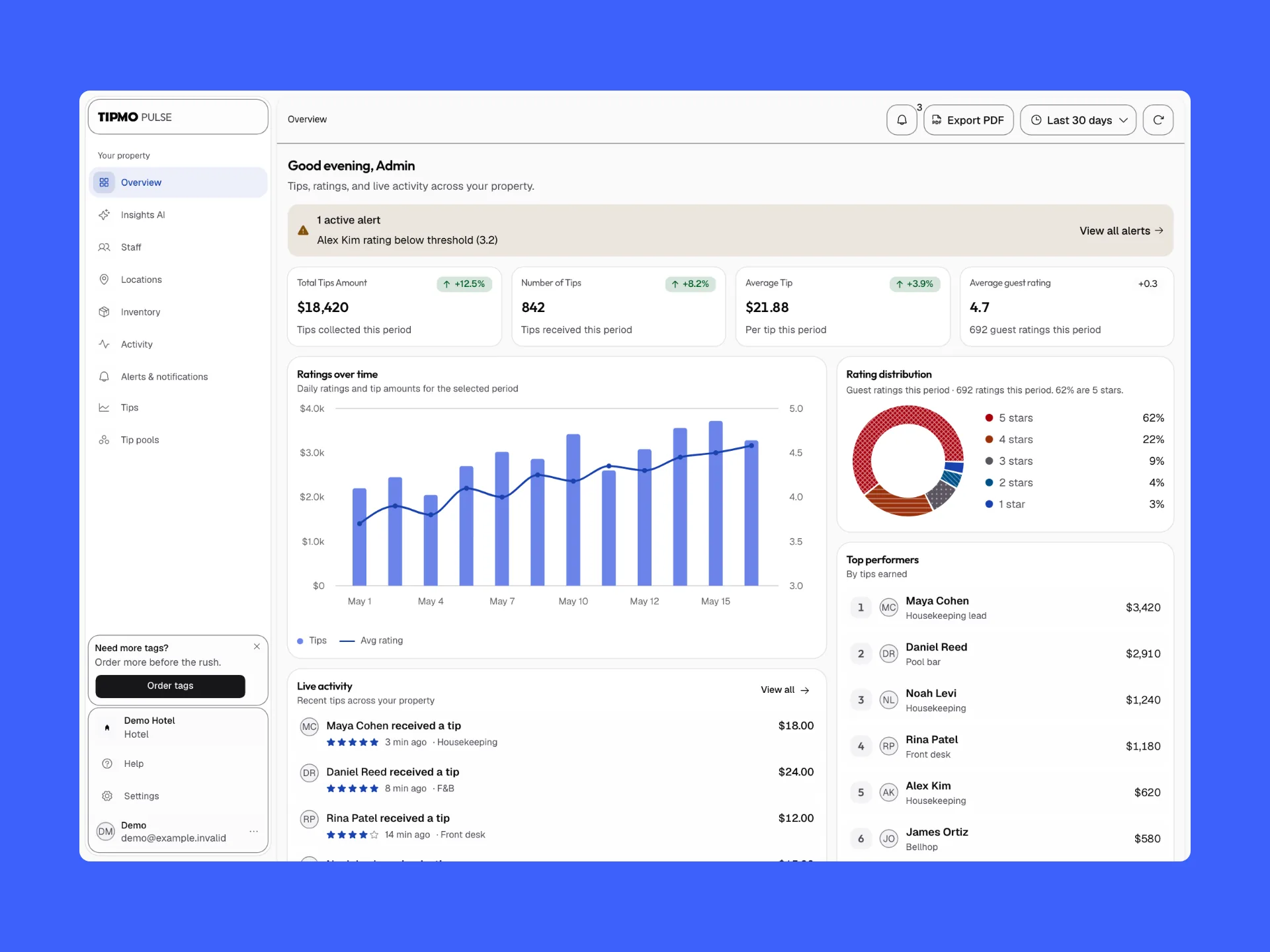
Task: Open Alerts & notifications page
Action: [178, 377]
